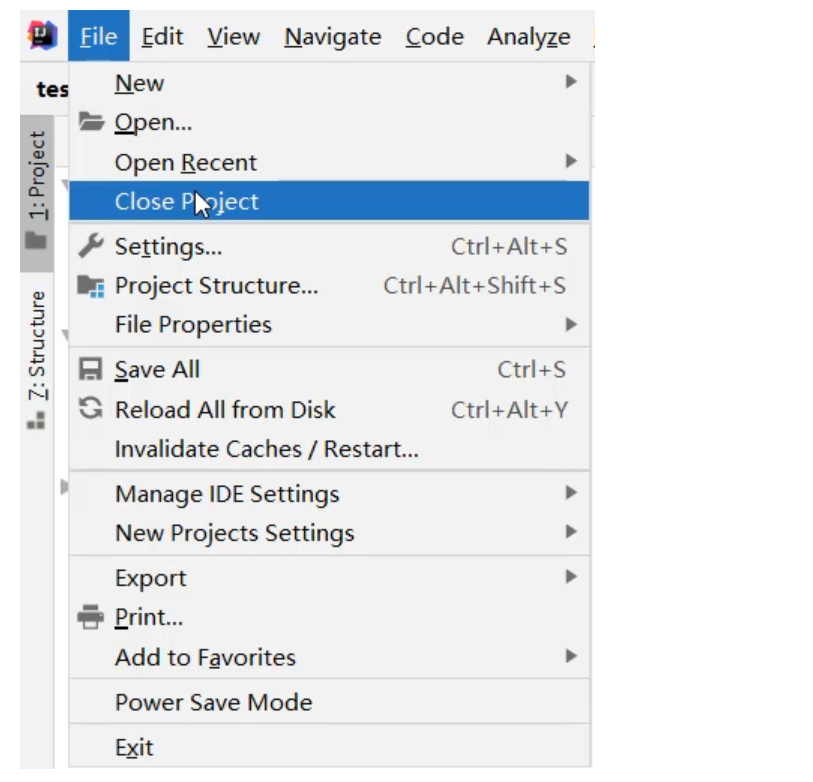Toggle Power Save Mode
This screenshot has width=813, height=782.
213,702
